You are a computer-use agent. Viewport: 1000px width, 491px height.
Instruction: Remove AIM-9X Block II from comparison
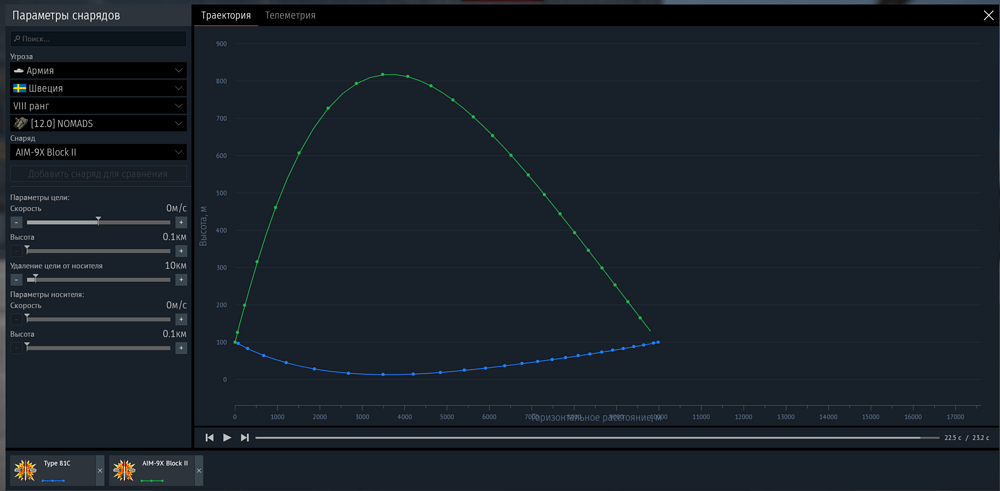pyautogui.click(x=199, y=471)
